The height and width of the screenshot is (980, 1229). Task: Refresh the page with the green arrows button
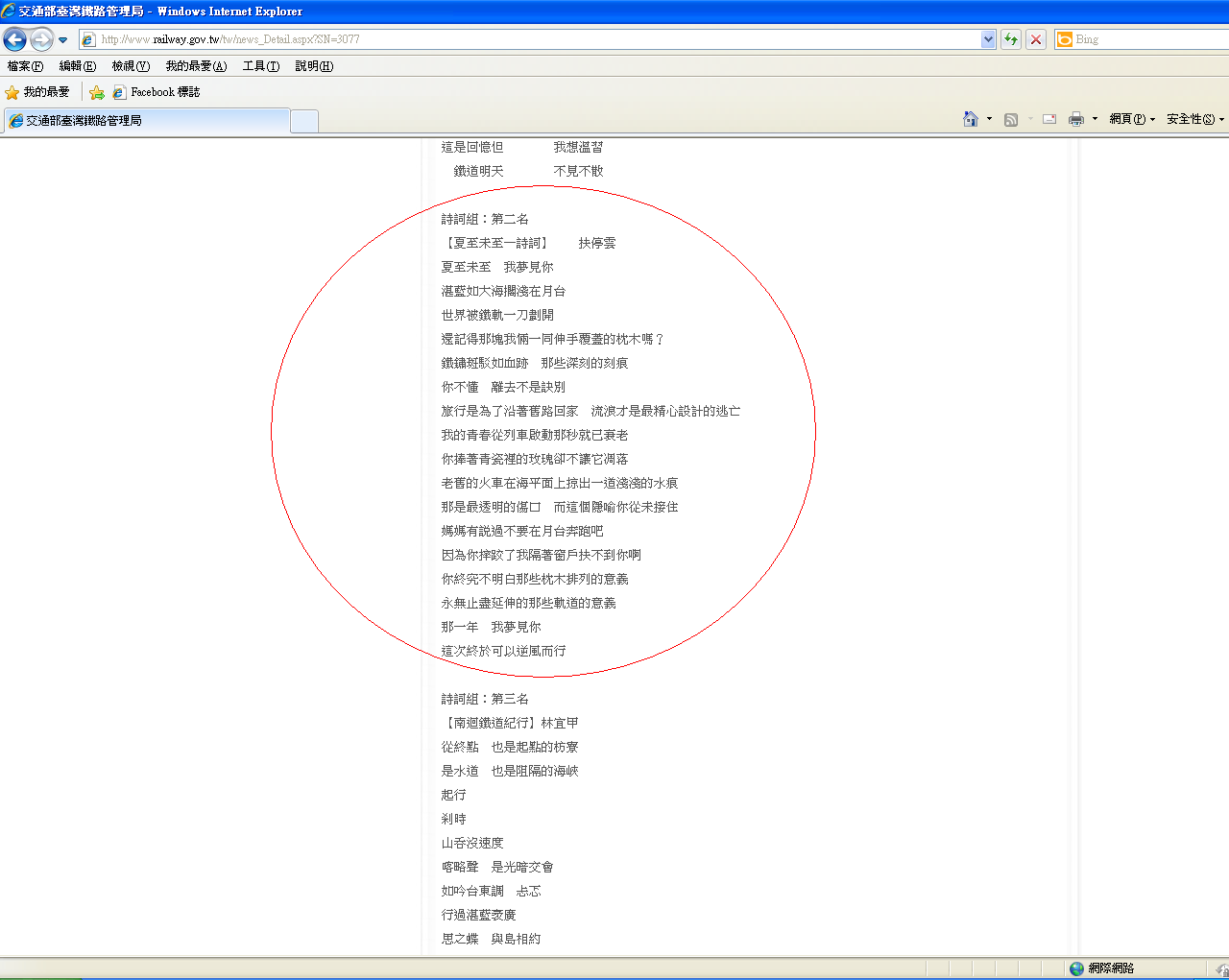tap(1011, 39)
